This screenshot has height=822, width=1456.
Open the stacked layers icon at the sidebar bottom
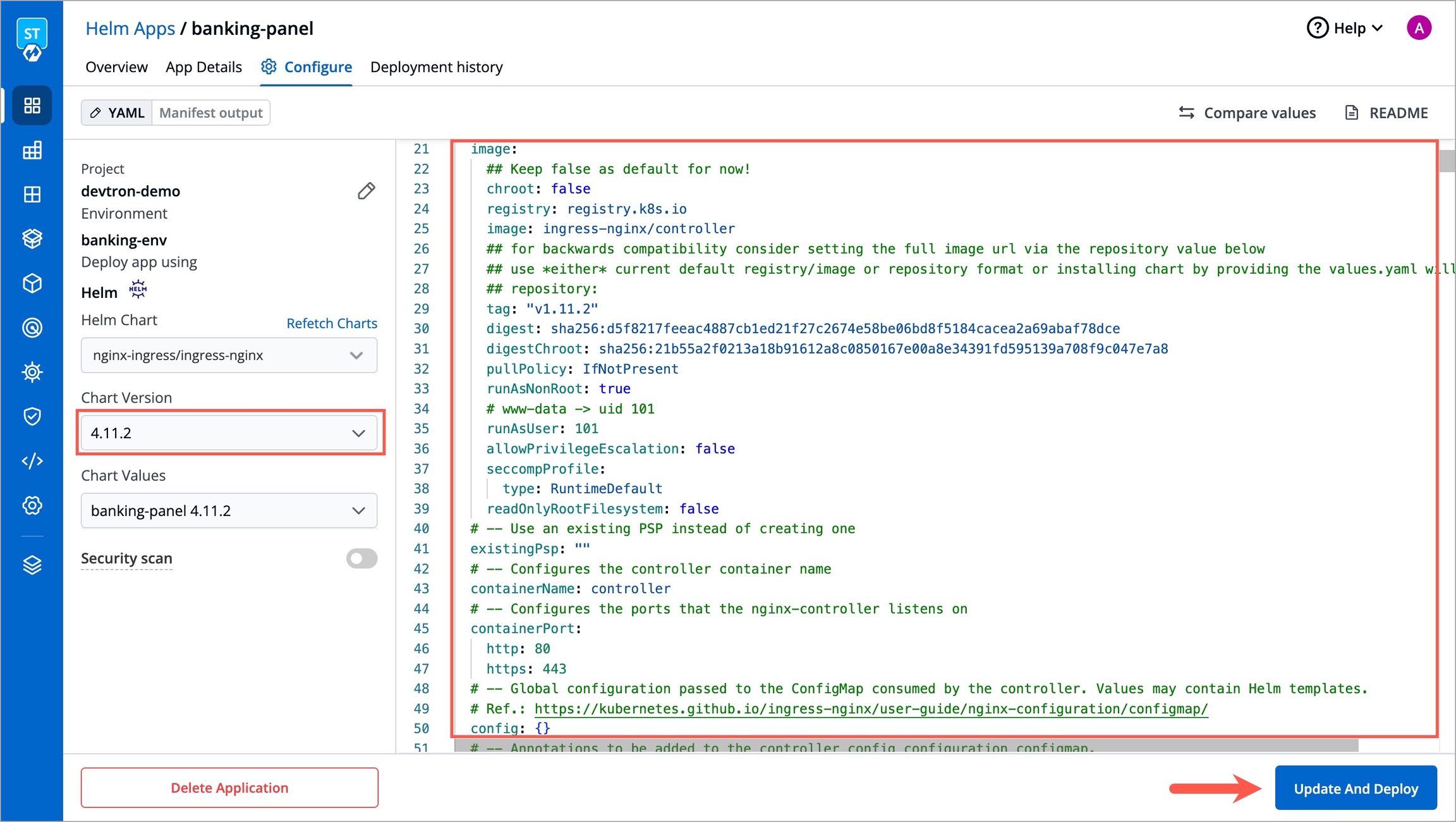click(32, 564)
